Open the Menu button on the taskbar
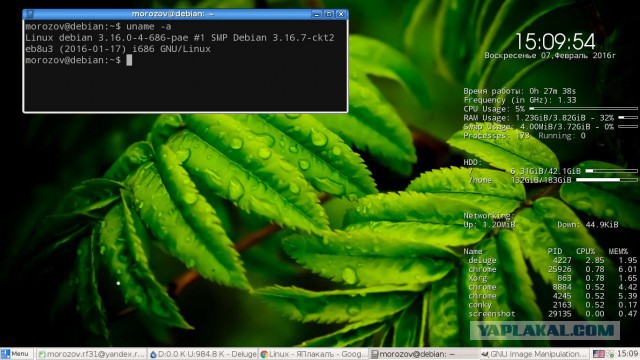Image resolution: width=640 pixels, height=360 pixels. [x=16, y=354]
